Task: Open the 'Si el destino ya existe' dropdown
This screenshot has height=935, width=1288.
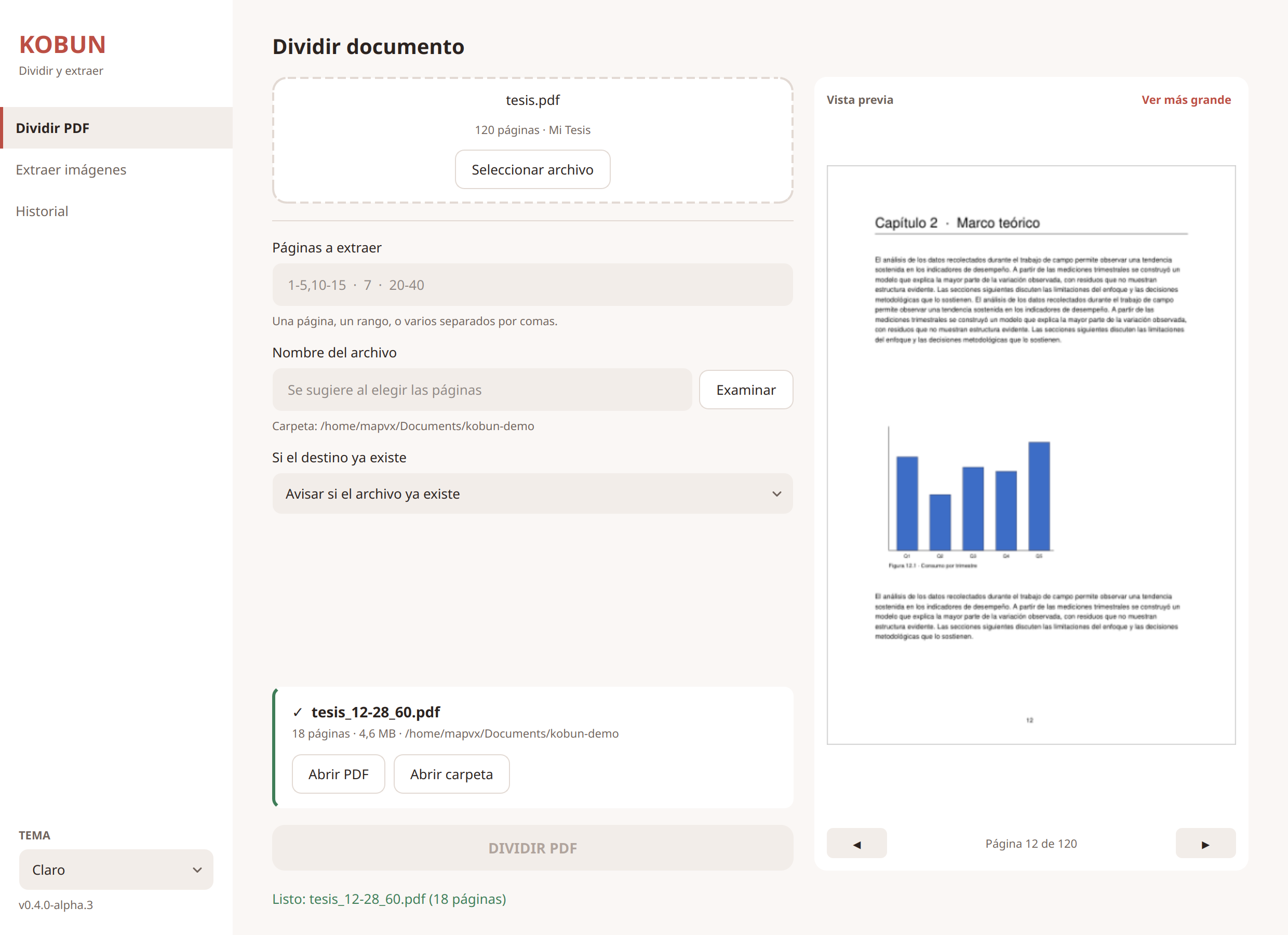Action: coord(532,493)
